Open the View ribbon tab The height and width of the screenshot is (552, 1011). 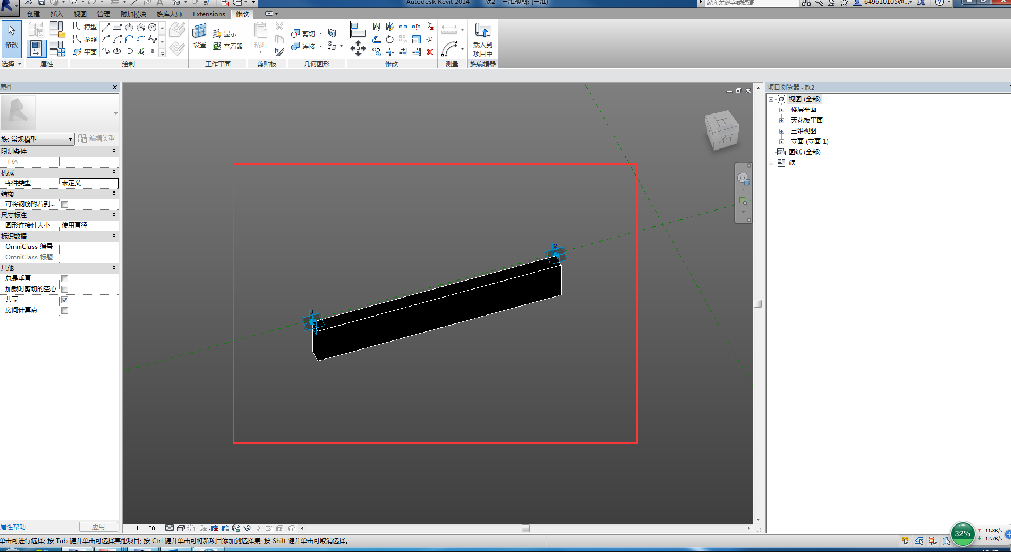pos(80,14)
